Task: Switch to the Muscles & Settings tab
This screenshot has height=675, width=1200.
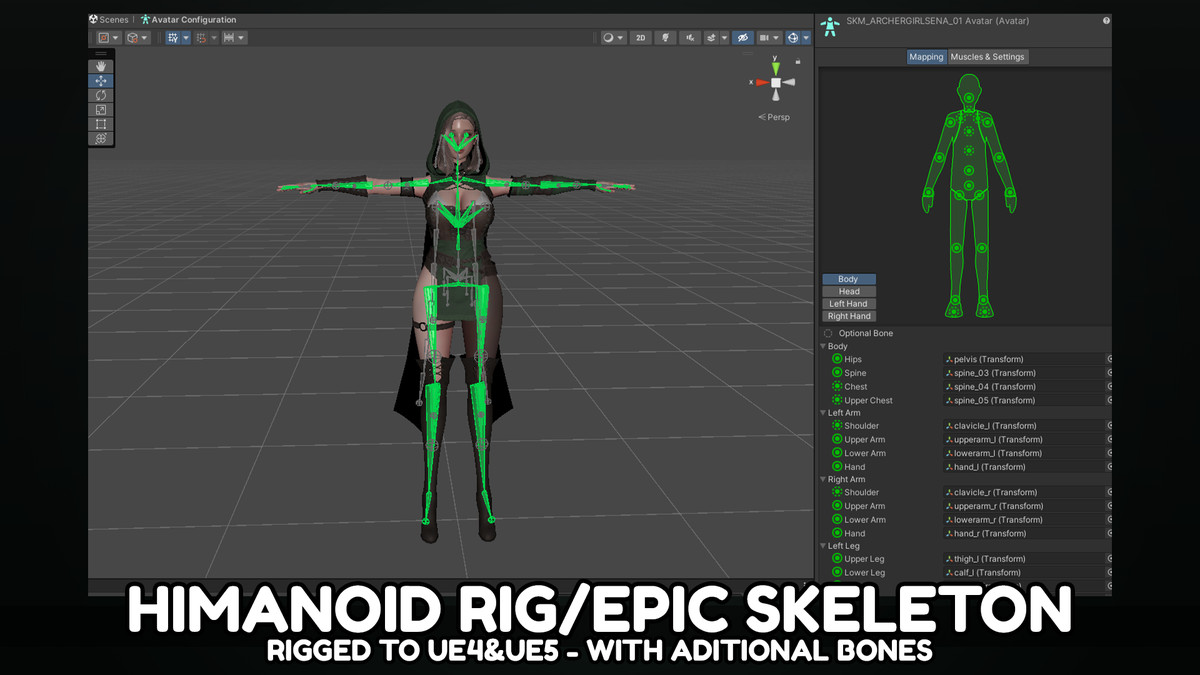Action: 987,57
